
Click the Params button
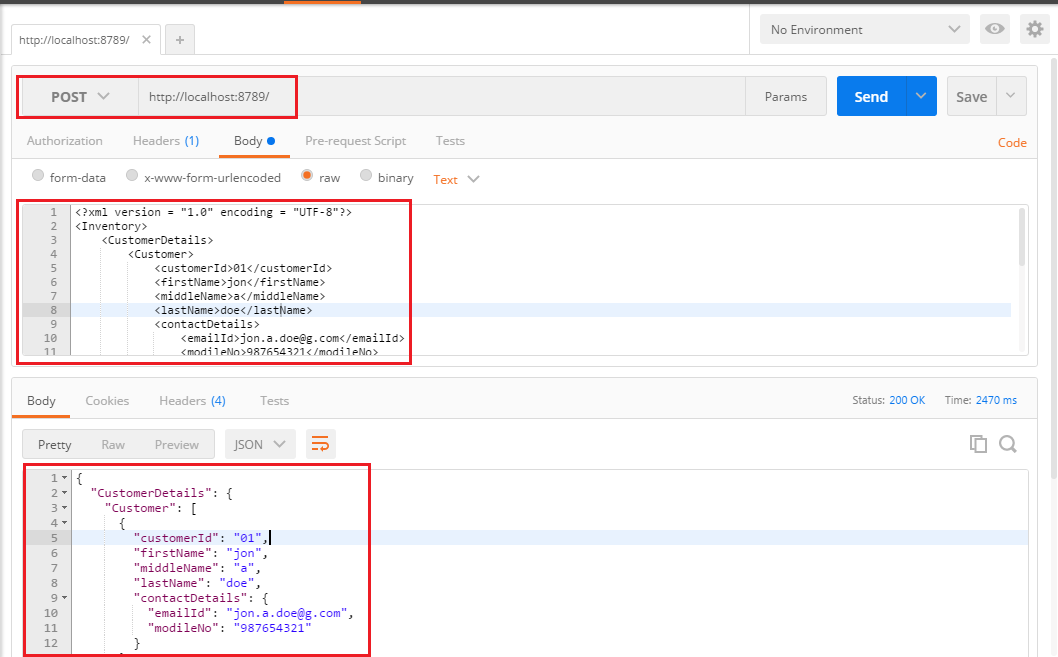tap(785, 96)
